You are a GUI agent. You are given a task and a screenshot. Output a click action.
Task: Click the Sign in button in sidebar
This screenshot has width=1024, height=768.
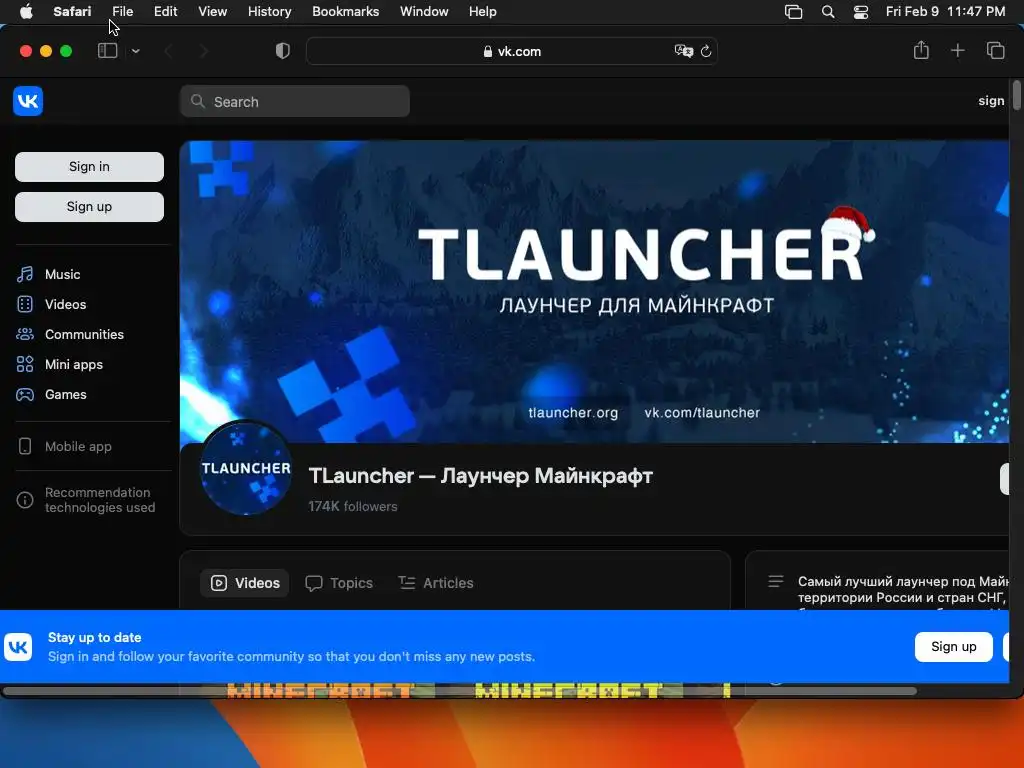click(x=89, y=167)
